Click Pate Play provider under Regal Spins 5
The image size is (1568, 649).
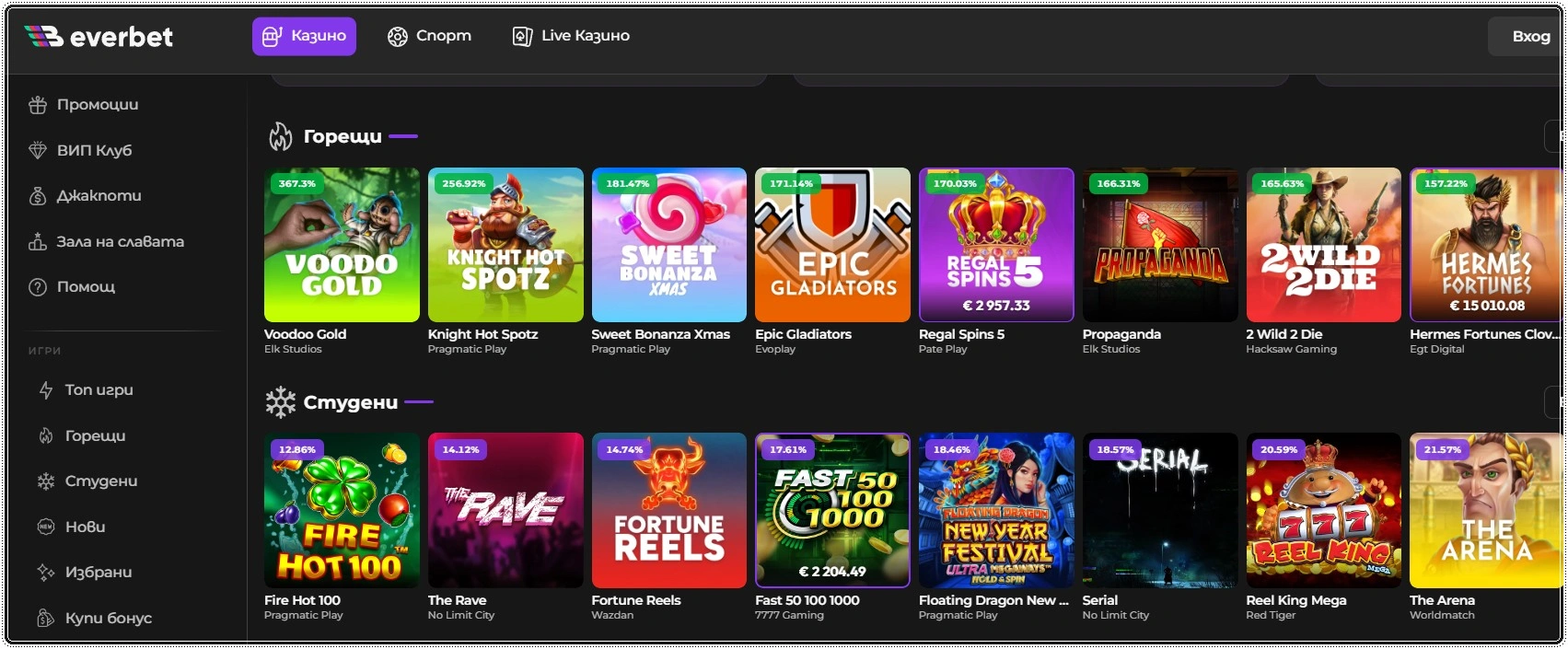click(x=943, y=349)
